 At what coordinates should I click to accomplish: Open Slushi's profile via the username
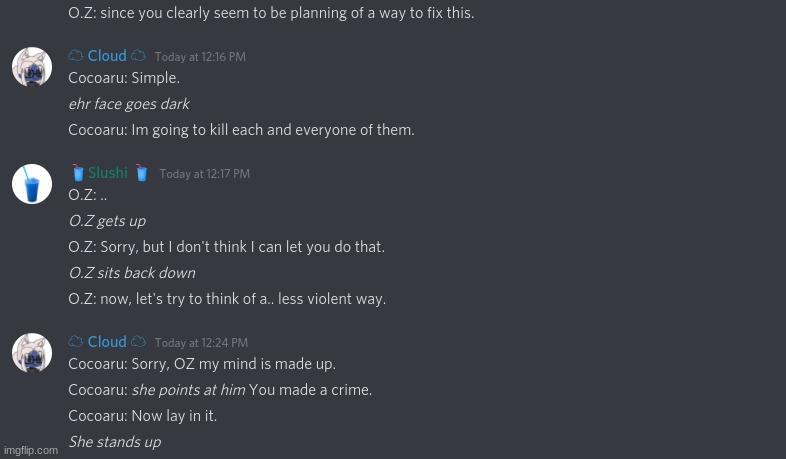[108, 173]
